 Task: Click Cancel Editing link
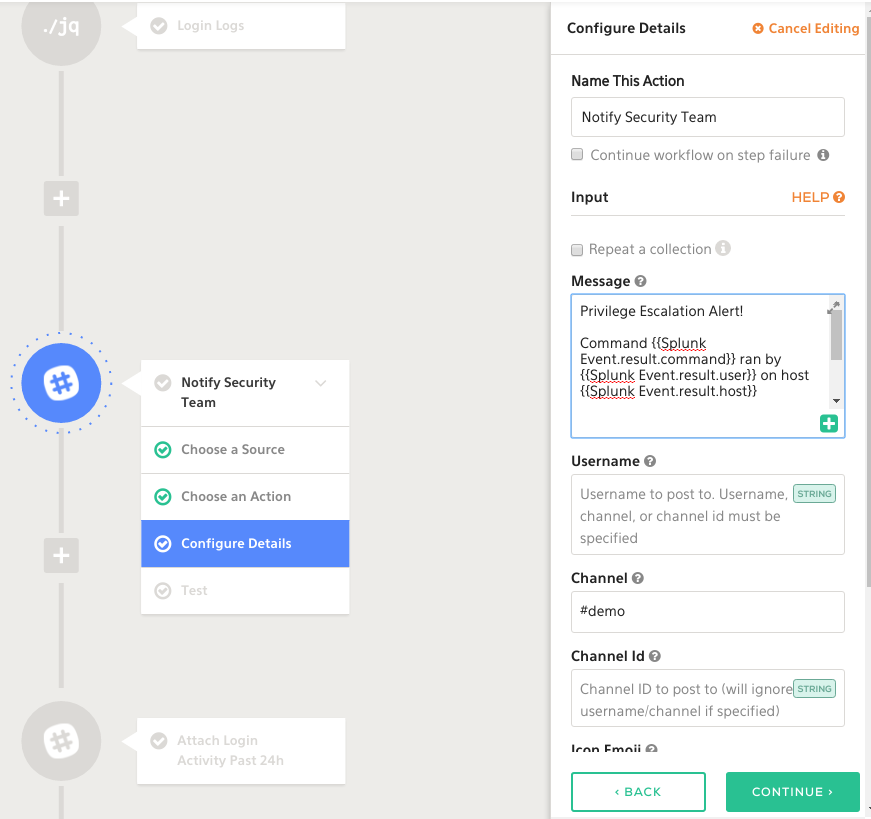tap(806, 29)
